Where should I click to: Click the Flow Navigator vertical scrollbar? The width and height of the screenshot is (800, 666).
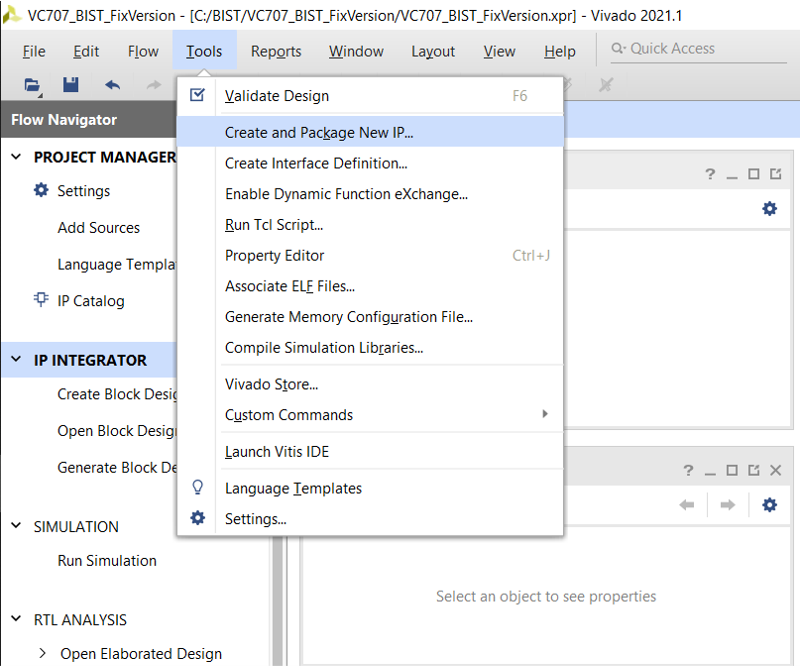tap(277, 600)
